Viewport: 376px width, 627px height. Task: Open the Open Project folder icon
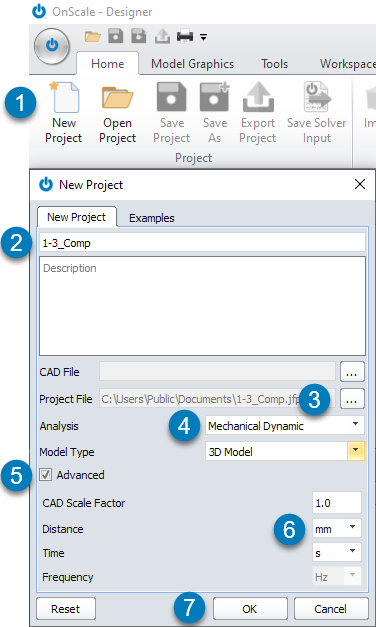[117, 98]
